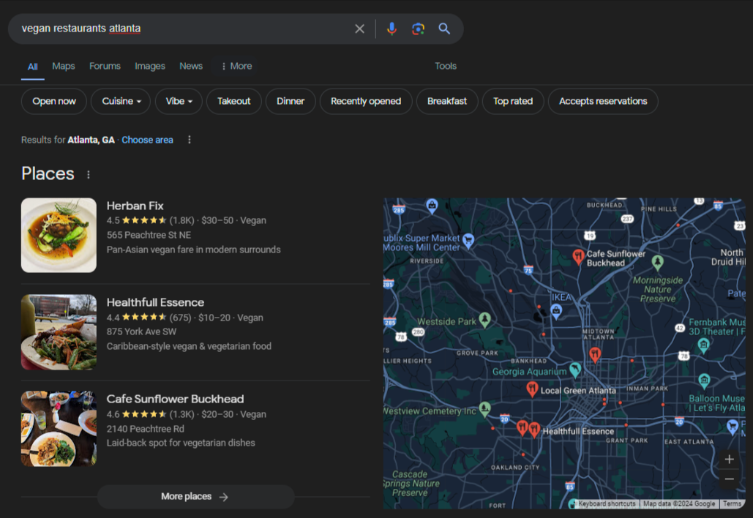Click Westview Cemetery map marker

tap(485, 409)
